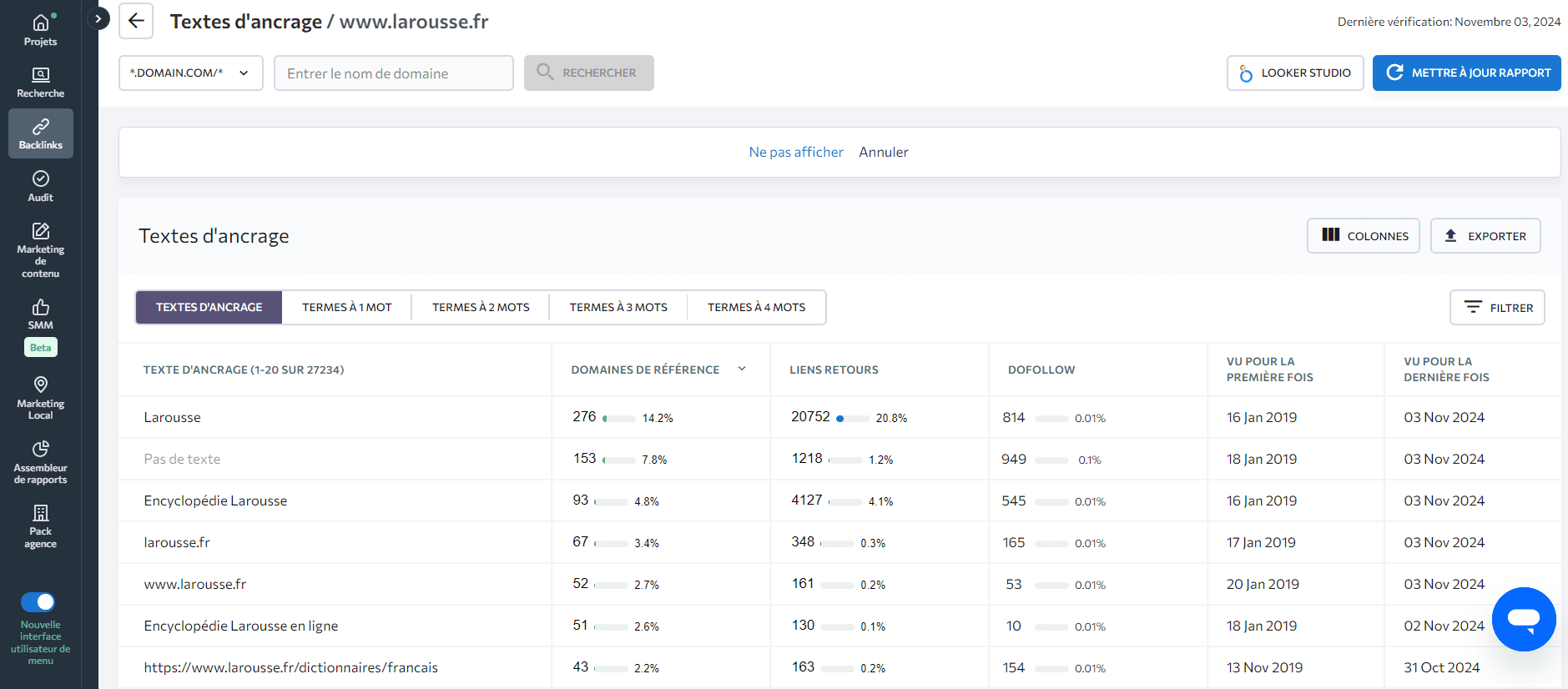1568x689 pixels.
Task: Click larousse.fr anchor text
Action: 177,542
